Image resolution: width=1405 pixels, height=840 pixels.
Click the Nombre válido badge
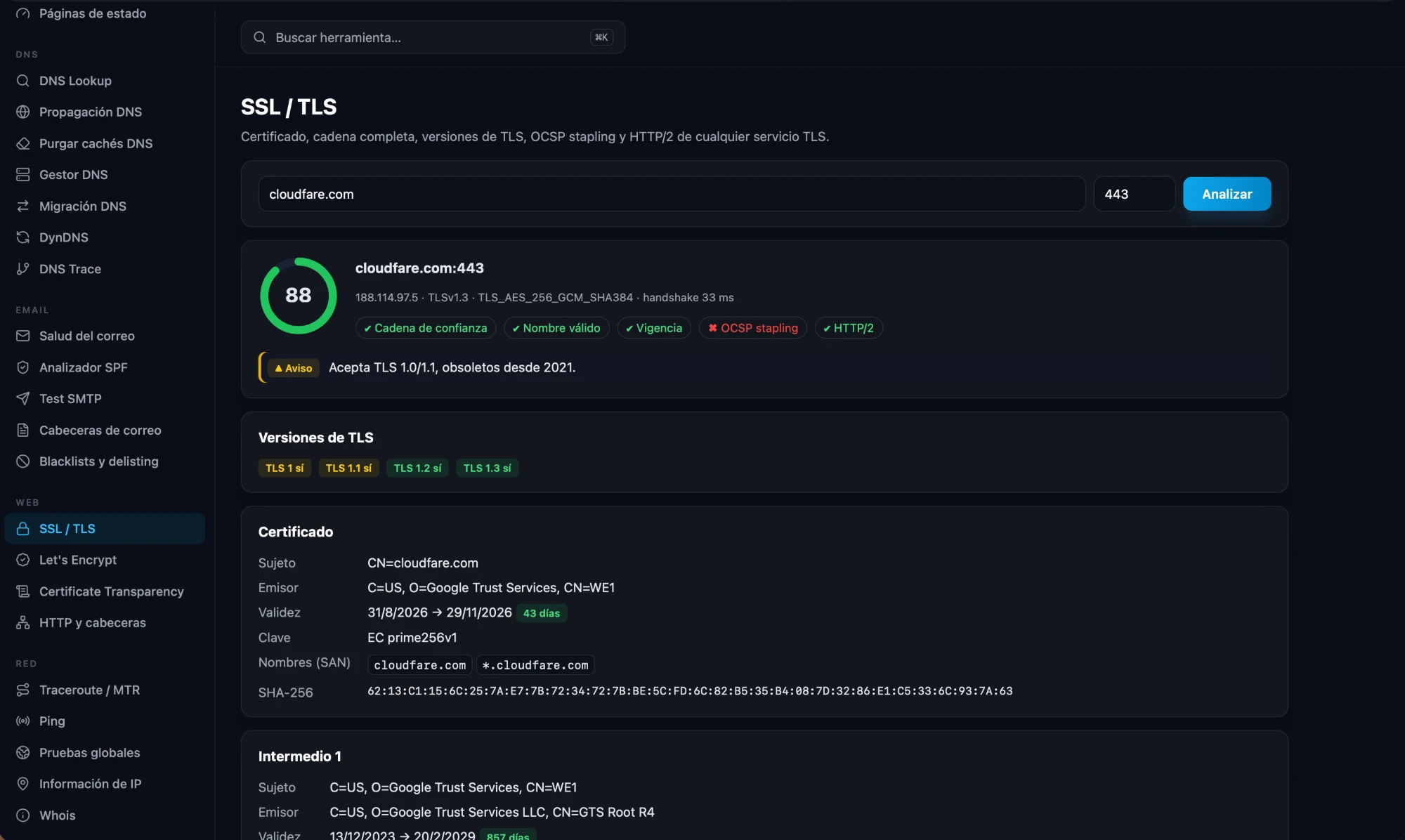(x=556, y=328)
